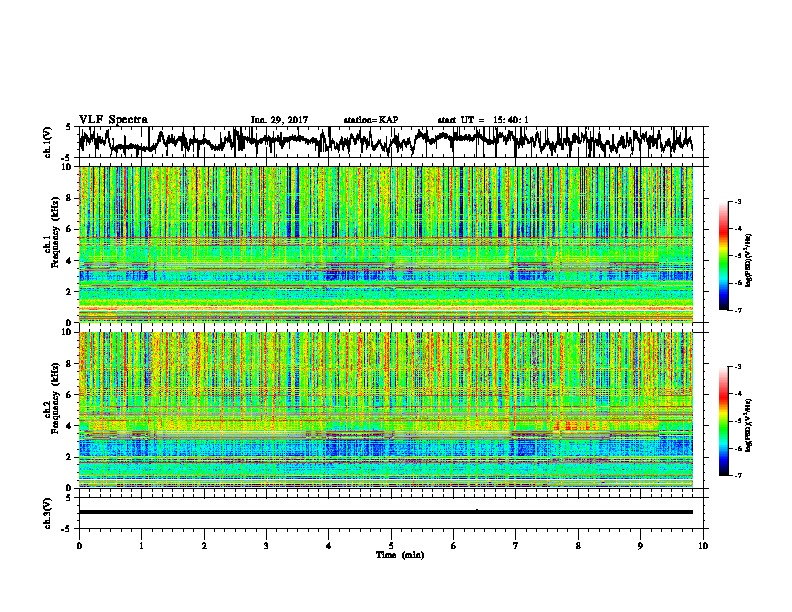Click the ch.1 voltage waveform trace
Viewport: 792px width, 612px height.
[386, 141]
